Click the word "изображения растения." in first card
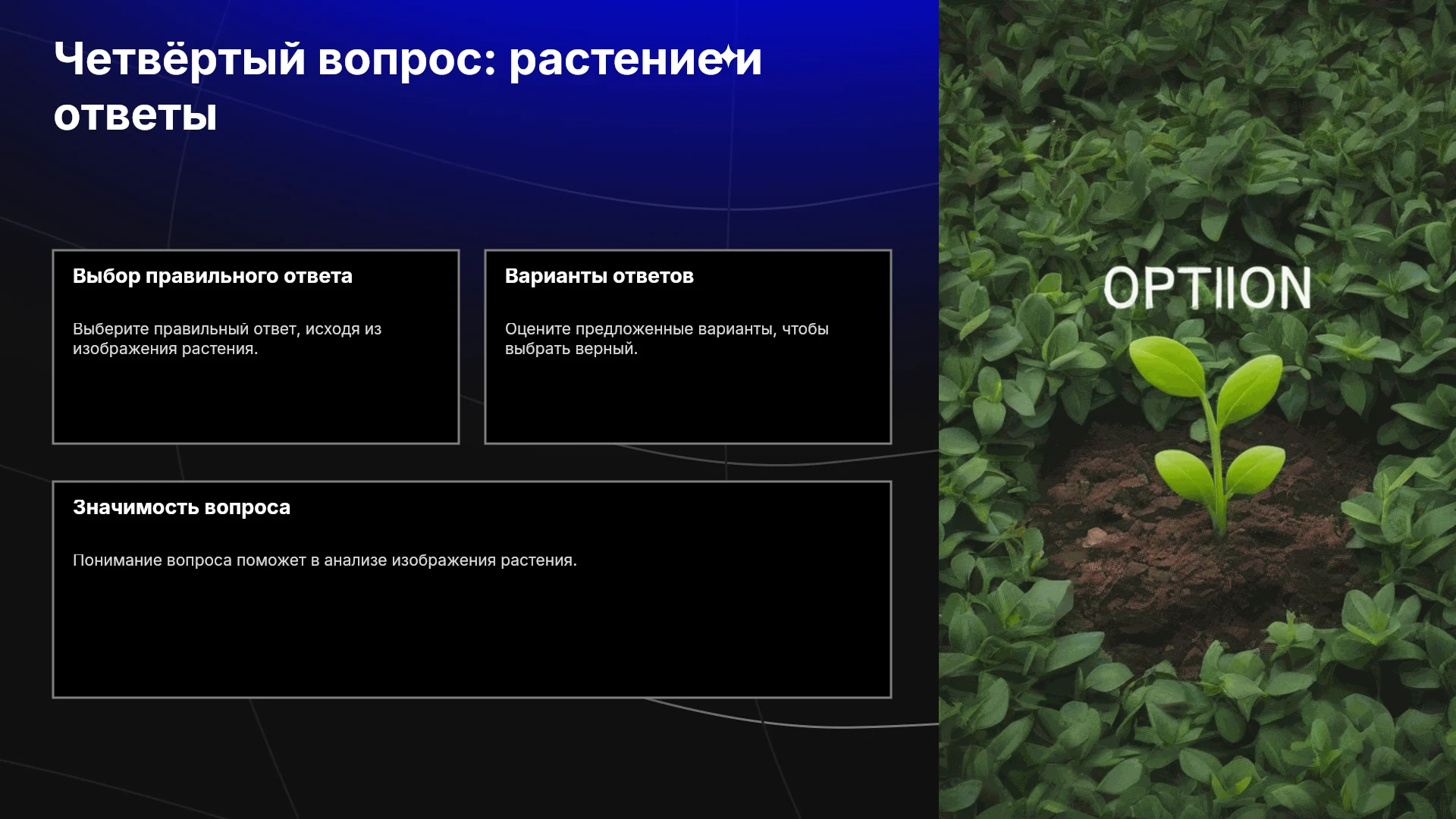 tap(165, 349)
